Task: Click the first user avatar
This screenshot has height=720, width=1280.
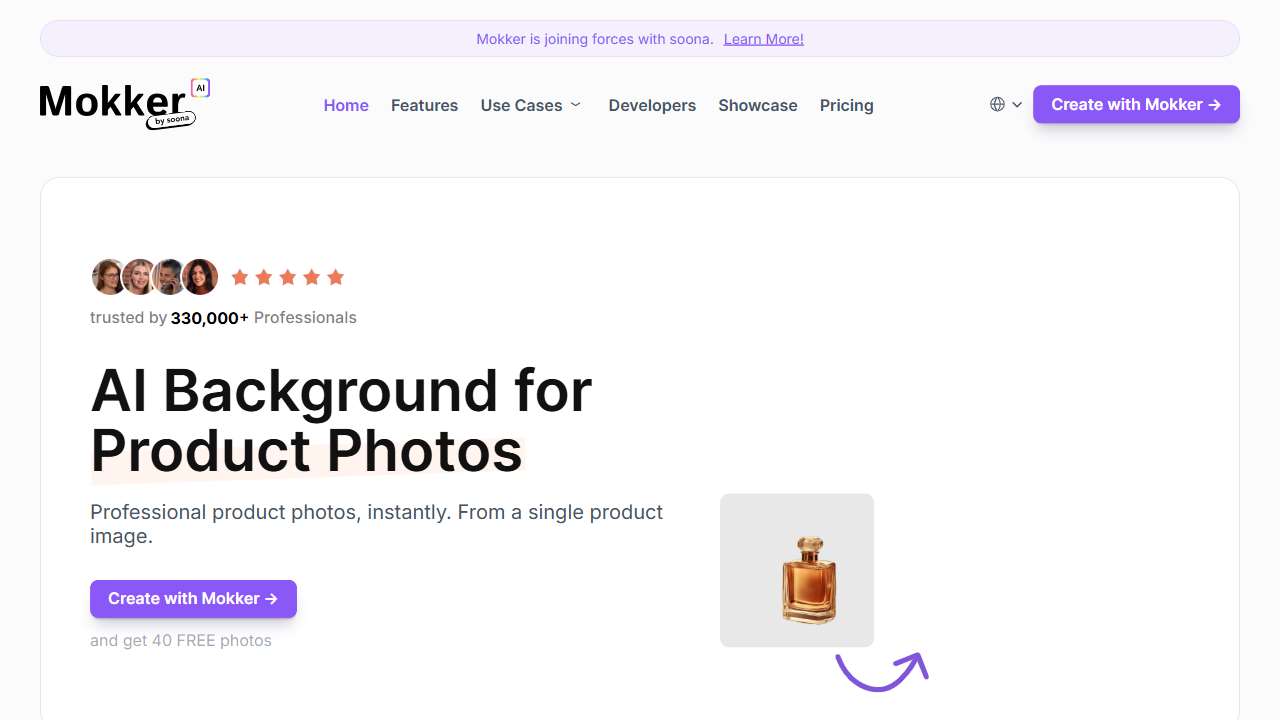Action: pyautogui.click(x=108, y=277)
